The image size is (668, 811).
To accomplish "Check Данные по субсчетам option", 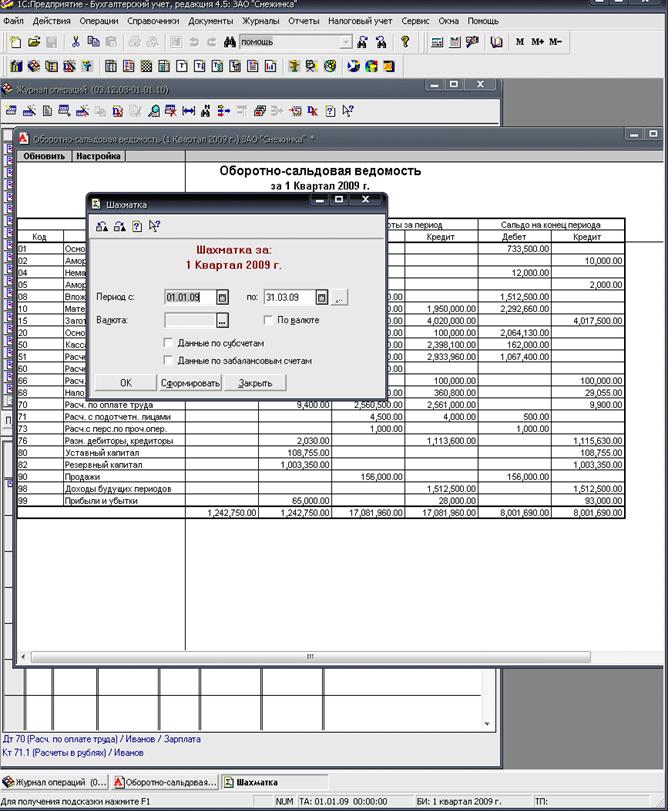I will pyautogui.click(x=168, y=342).
